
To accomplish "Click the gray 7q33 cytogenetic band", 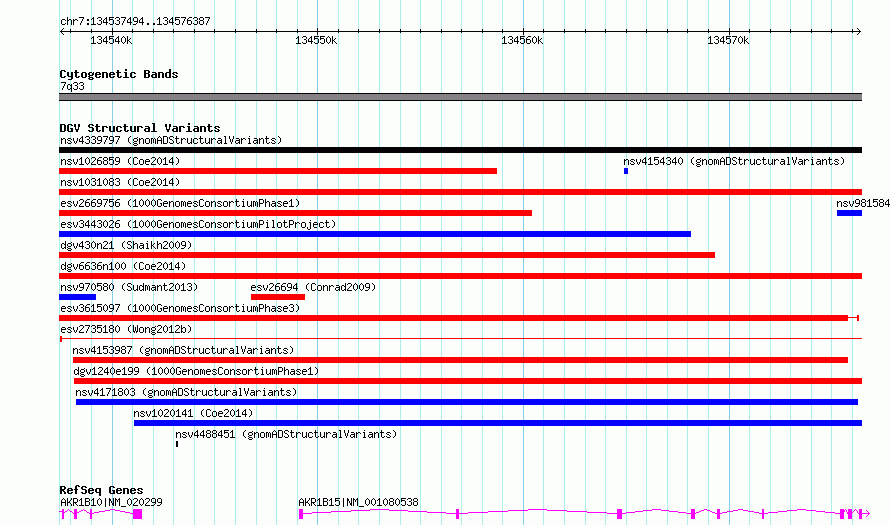I will 460,97.
